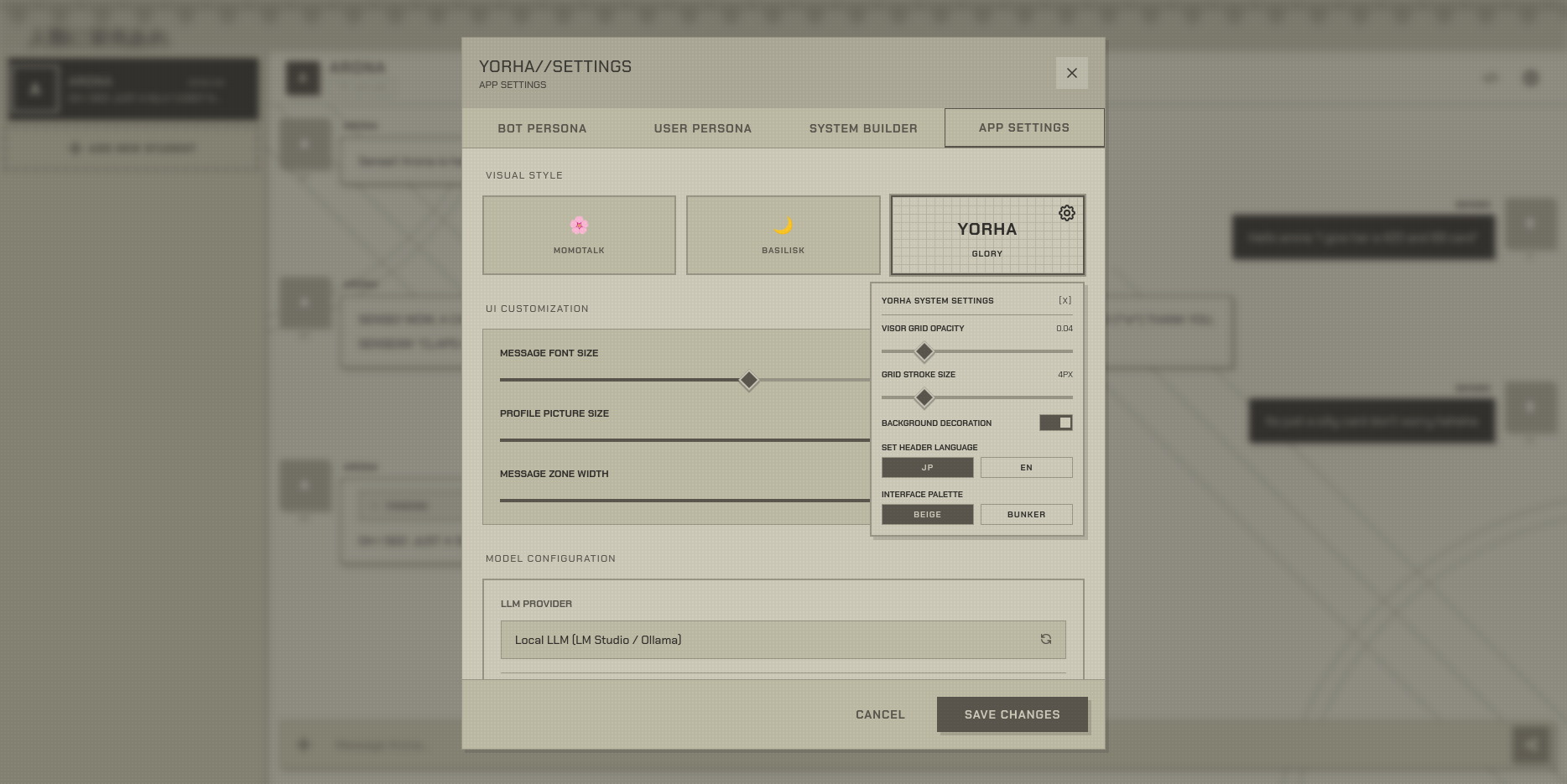Viewport: 1567px width, 784px height.
Task: Switch to the User Persona tab
Action: pyautogui.click(x=703, y=128)
